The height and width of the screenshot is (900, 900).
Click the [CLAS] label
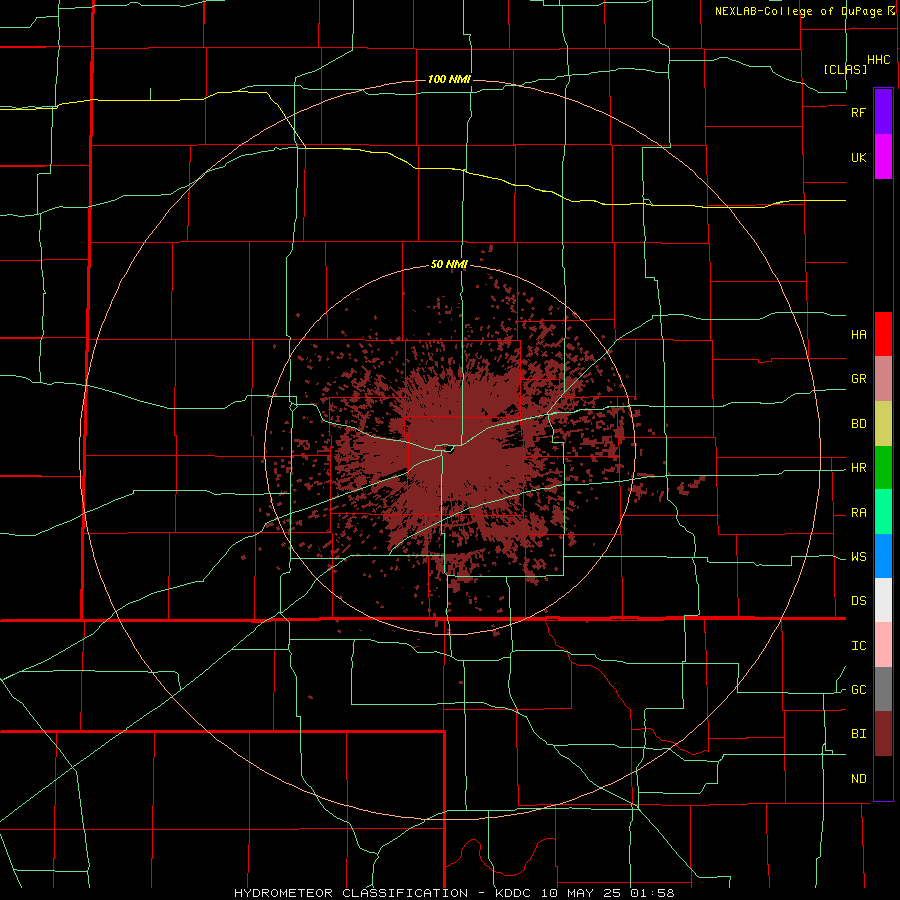point(845,69)
